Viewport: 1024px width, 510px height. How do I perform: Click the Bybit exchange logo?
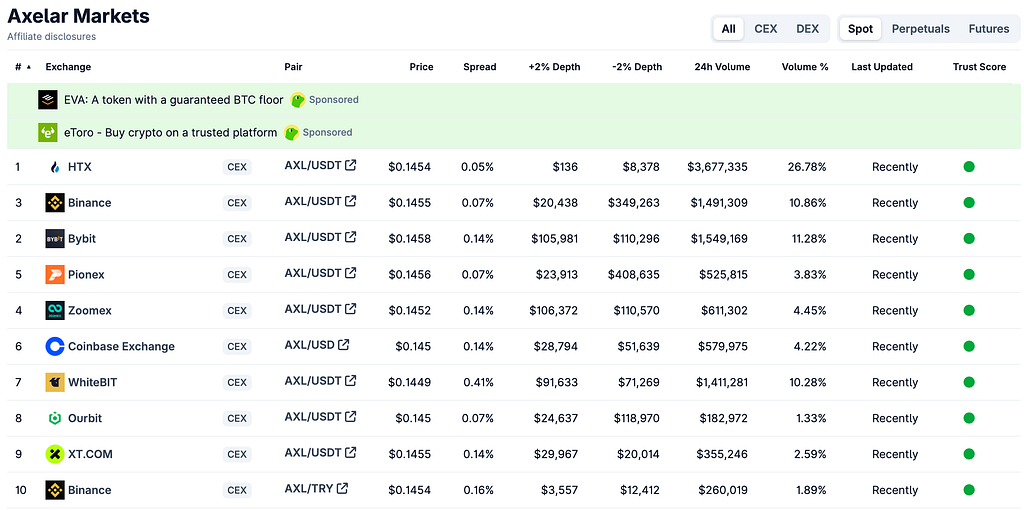55,239
